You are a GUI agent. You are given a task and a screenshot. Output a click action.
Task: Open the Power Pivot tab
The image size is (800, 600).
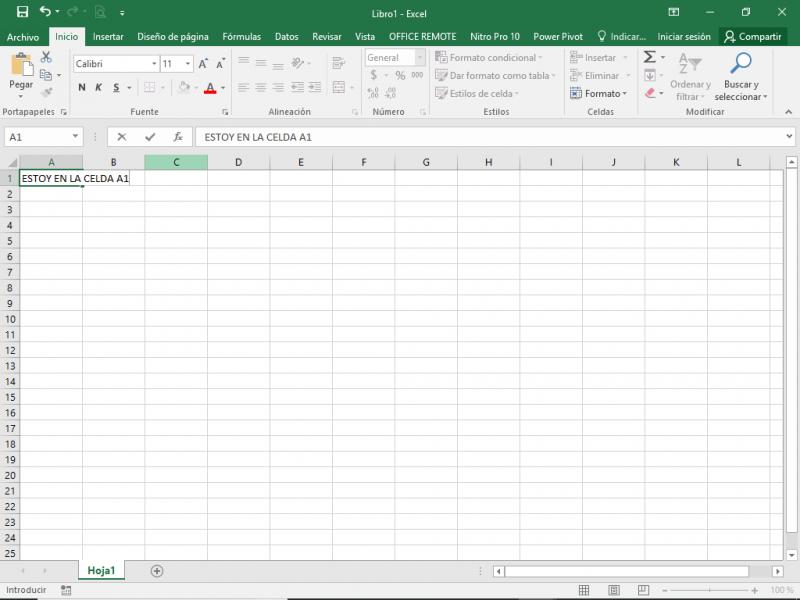pos(557,36)
